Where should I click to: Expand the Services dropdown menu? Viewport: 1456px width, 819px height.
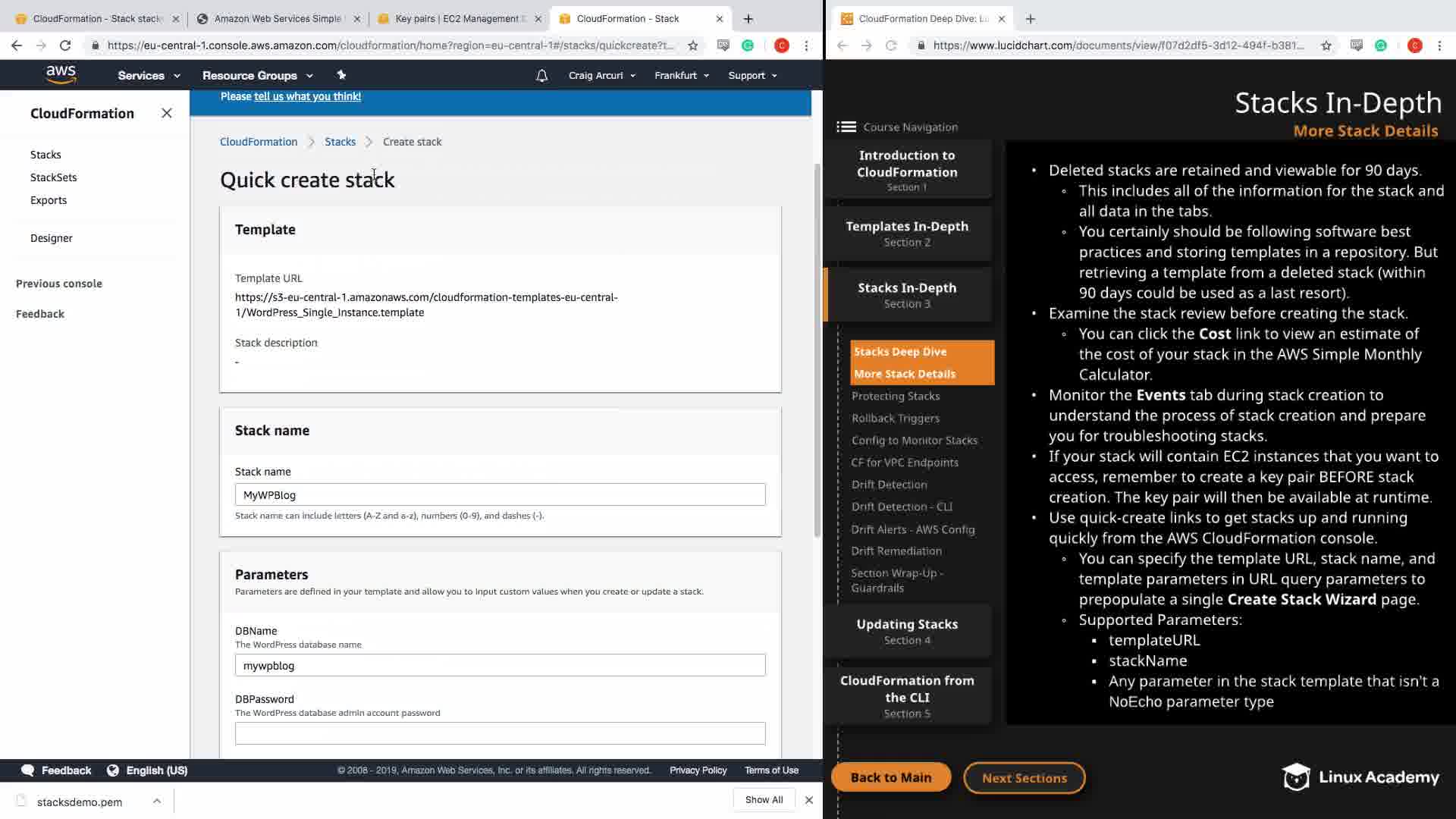coord(149,76)
